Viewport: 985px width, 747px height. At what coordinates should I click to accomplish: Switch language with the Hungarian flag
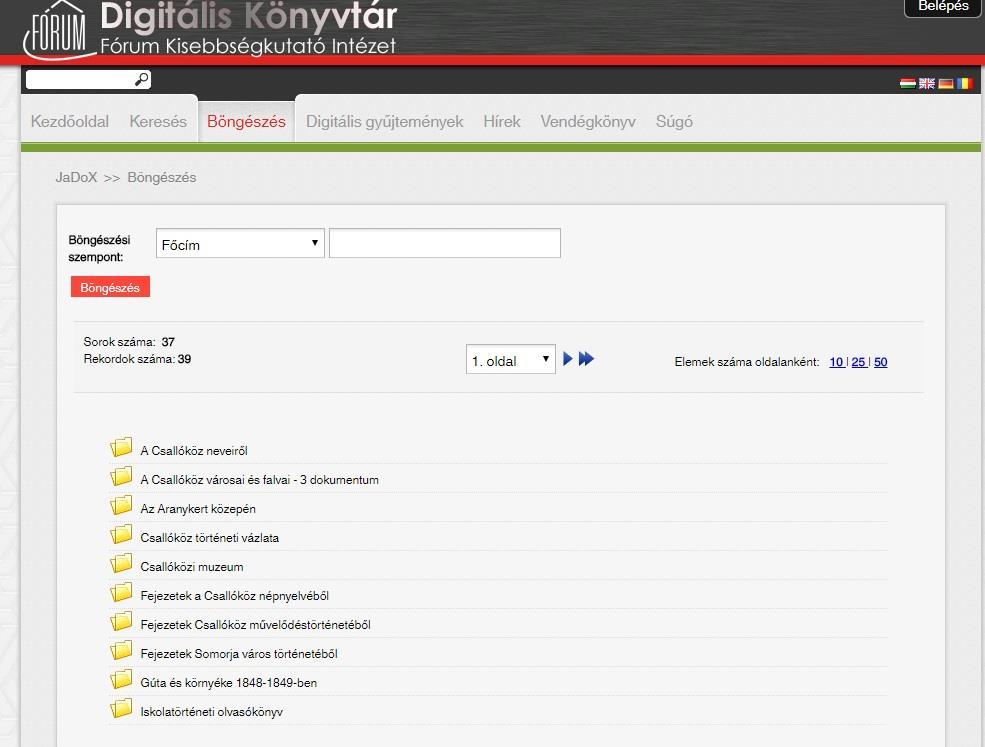pyautogui.click(x=907, y=83)
